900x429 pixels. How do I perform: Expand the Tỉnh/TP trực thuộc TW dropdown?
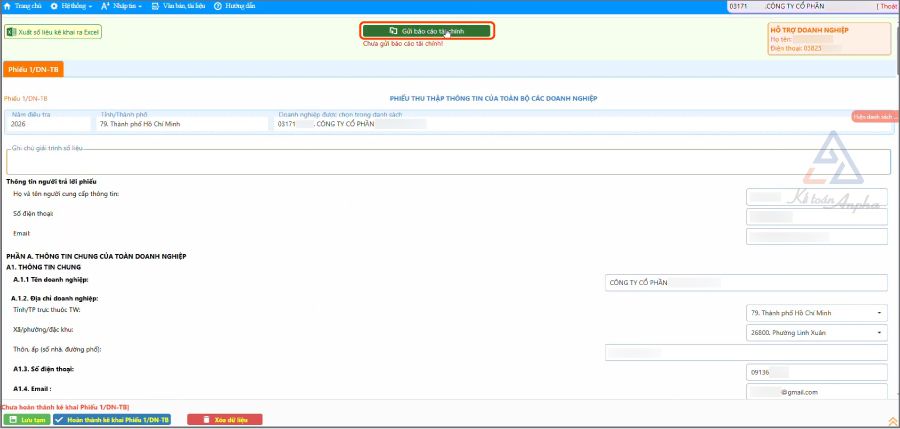880,313
